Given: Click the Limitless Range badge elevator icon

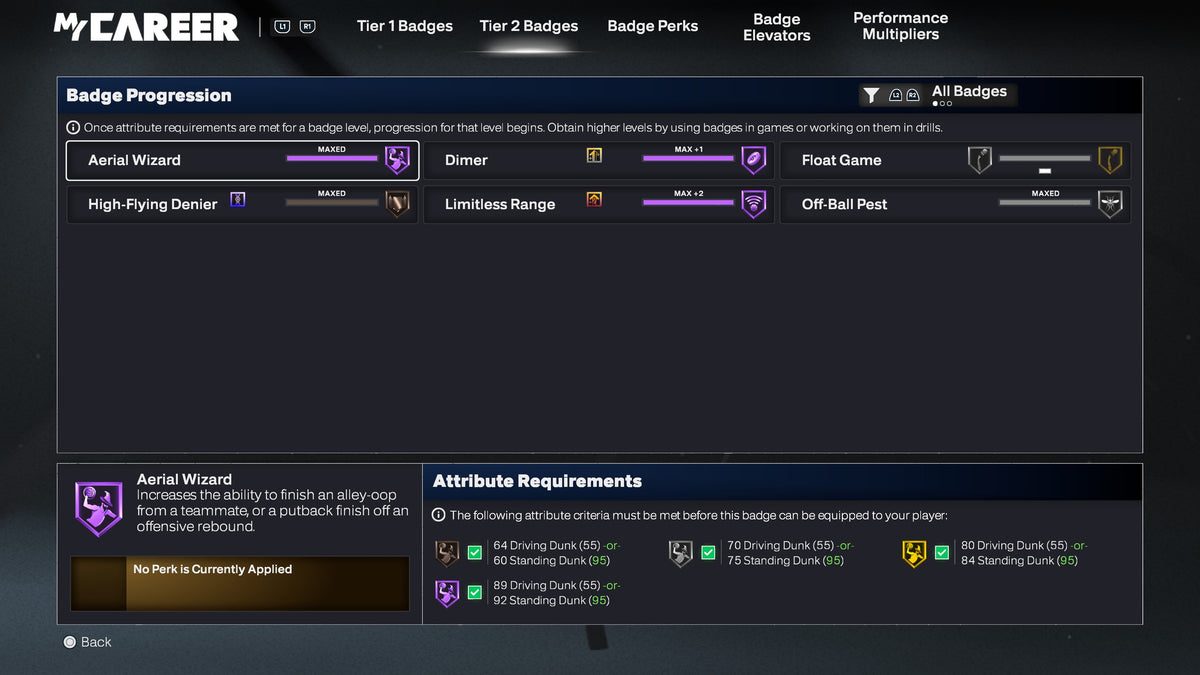Looking at the screenshot, I should [594, 199].
